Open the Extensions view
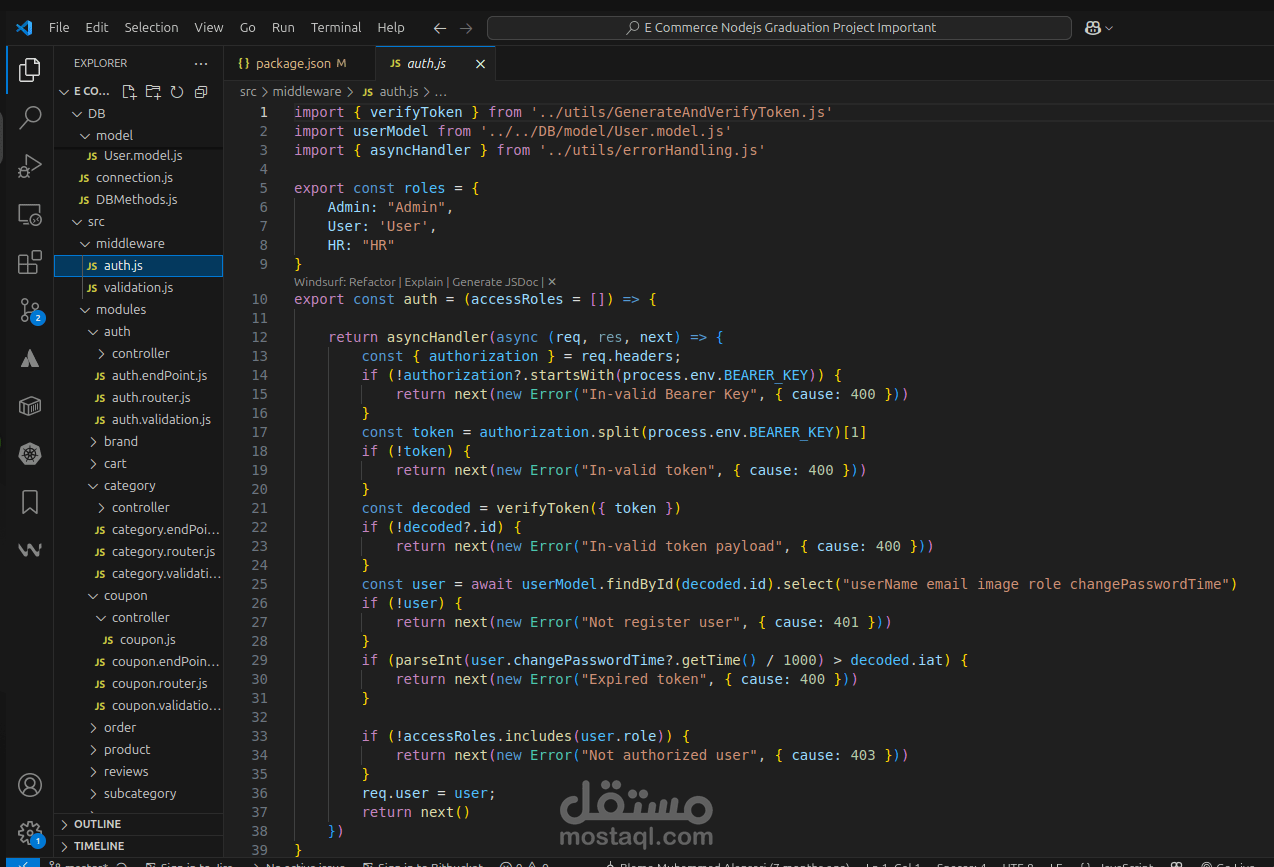Image resolution: width=1274 pixels, height=867 pixels. (30, 262)
